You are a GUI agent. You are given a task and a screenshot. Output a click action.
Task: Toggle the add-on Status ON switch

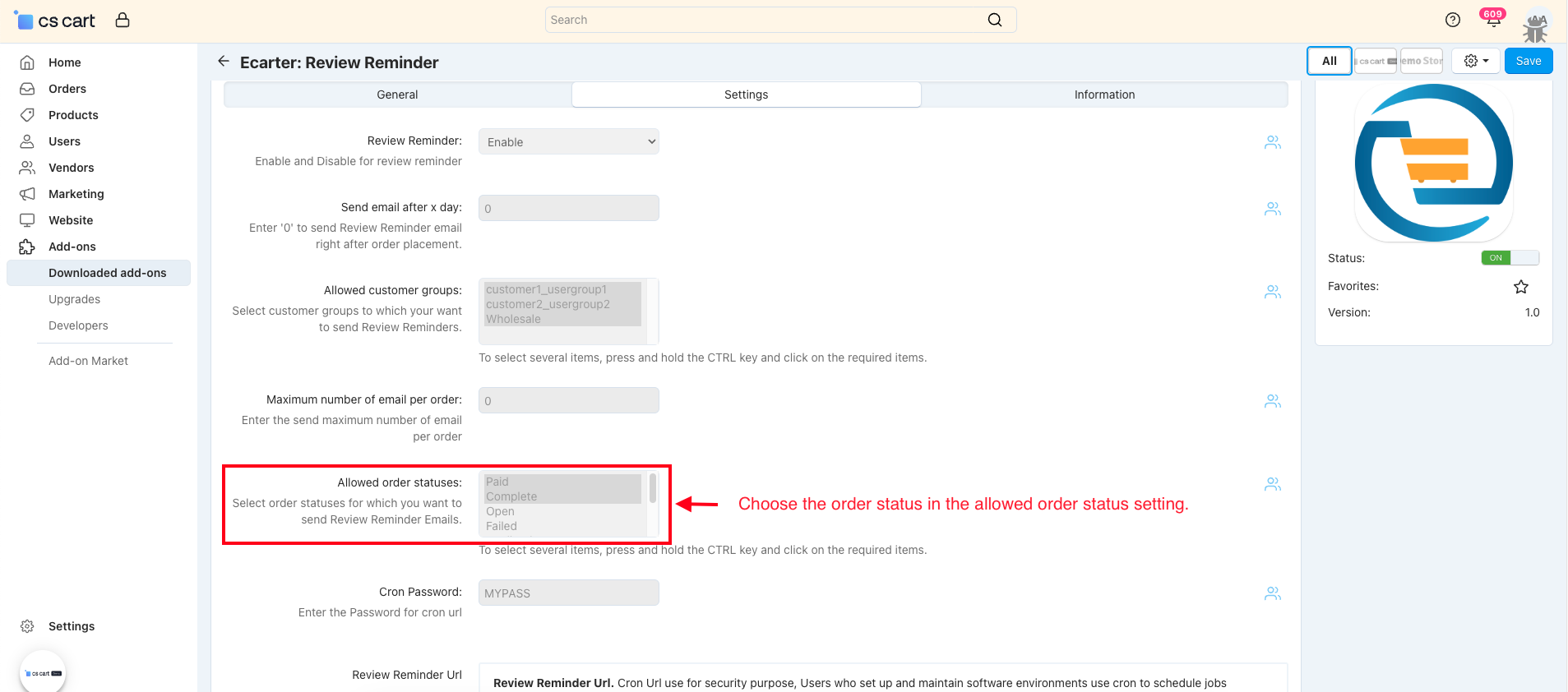click(1509, 258)
